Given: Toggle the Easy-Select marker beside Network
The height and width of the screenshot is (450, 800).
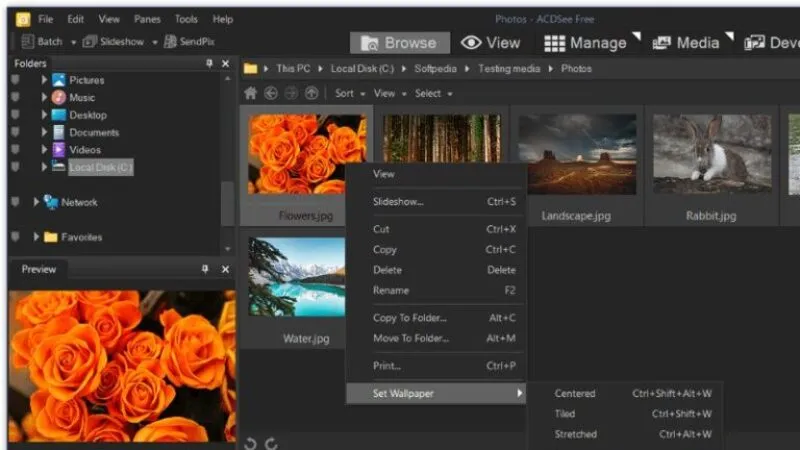Looking at the screenshot, I should point(15,202).
